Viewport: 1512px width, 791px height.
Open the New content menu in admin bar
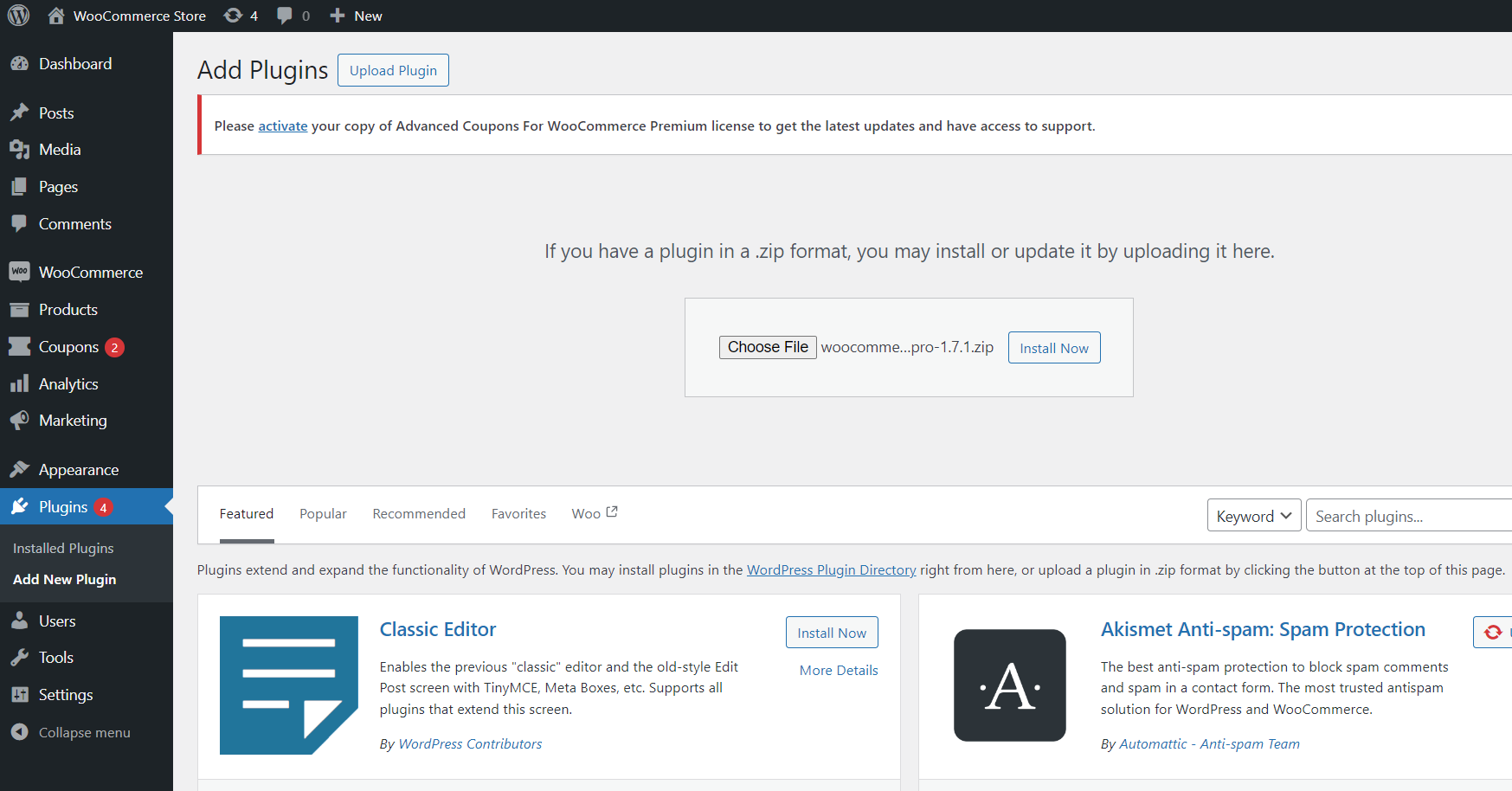click(357, 16)
